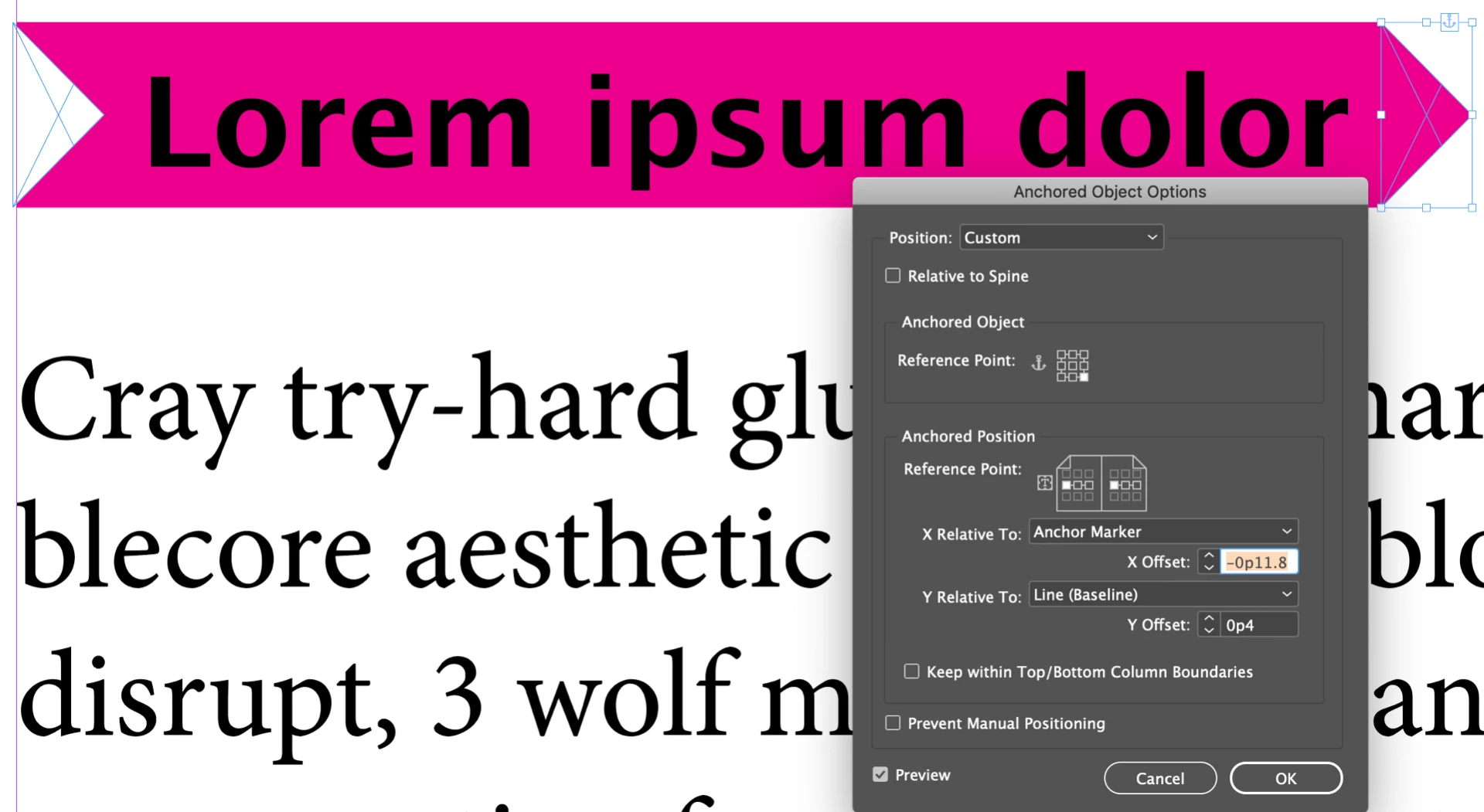
Task: Select left page's left-middle Anchored Position point
Action: coord(1067,485)
